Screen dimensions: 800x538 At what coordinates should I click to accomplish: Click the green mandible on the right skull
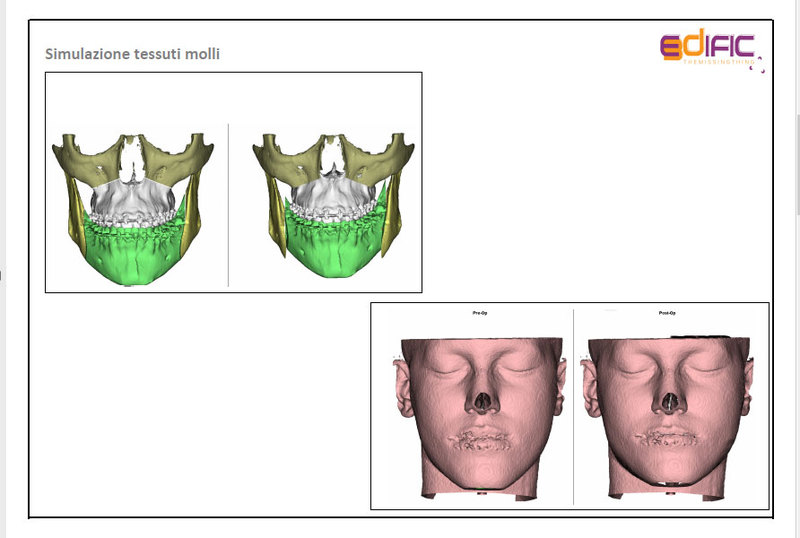[x=332, y=255]
